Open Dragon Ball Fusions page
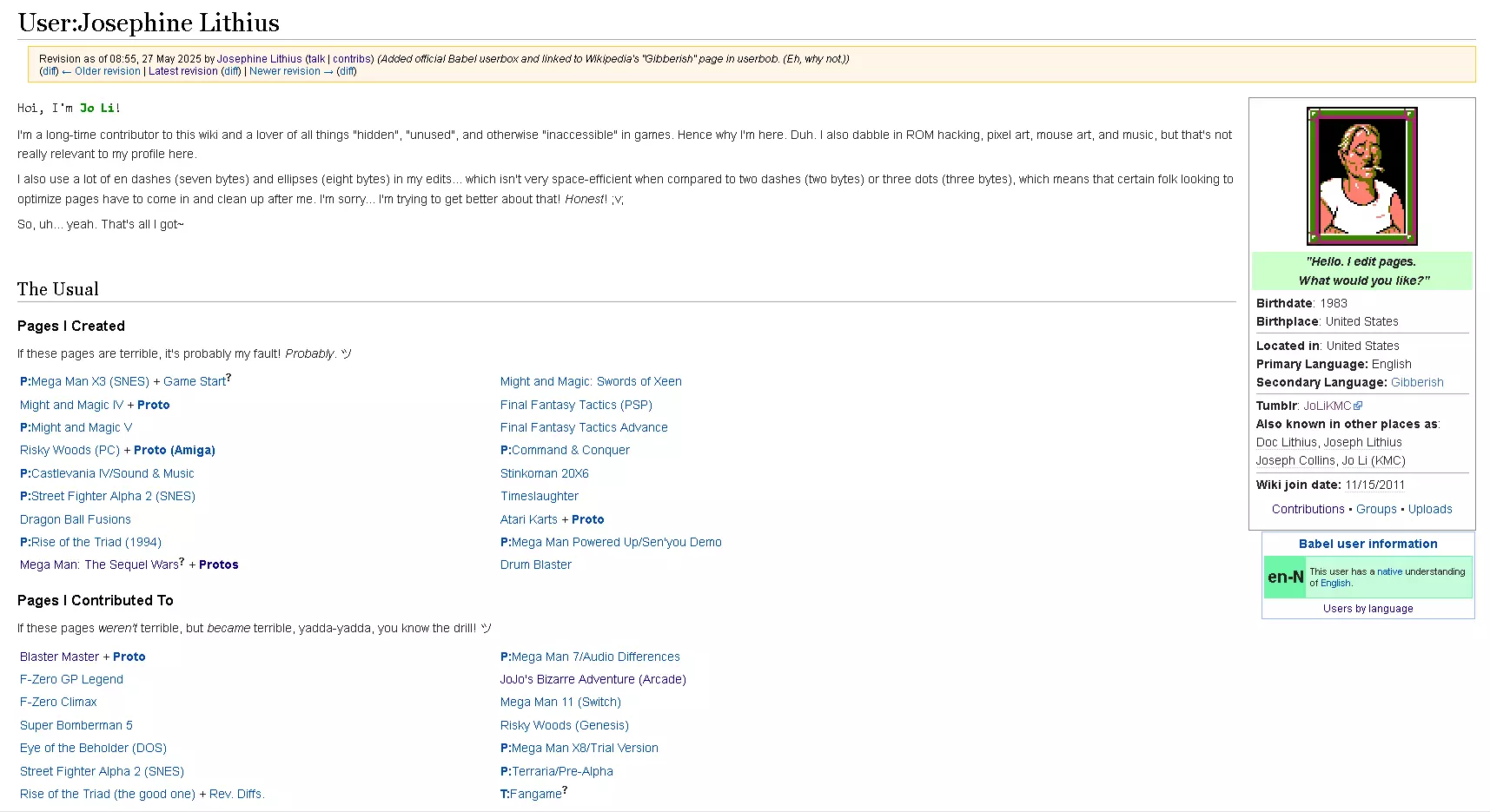The height and width of the screenshot is (812, 1490). [x=76, y=519]
